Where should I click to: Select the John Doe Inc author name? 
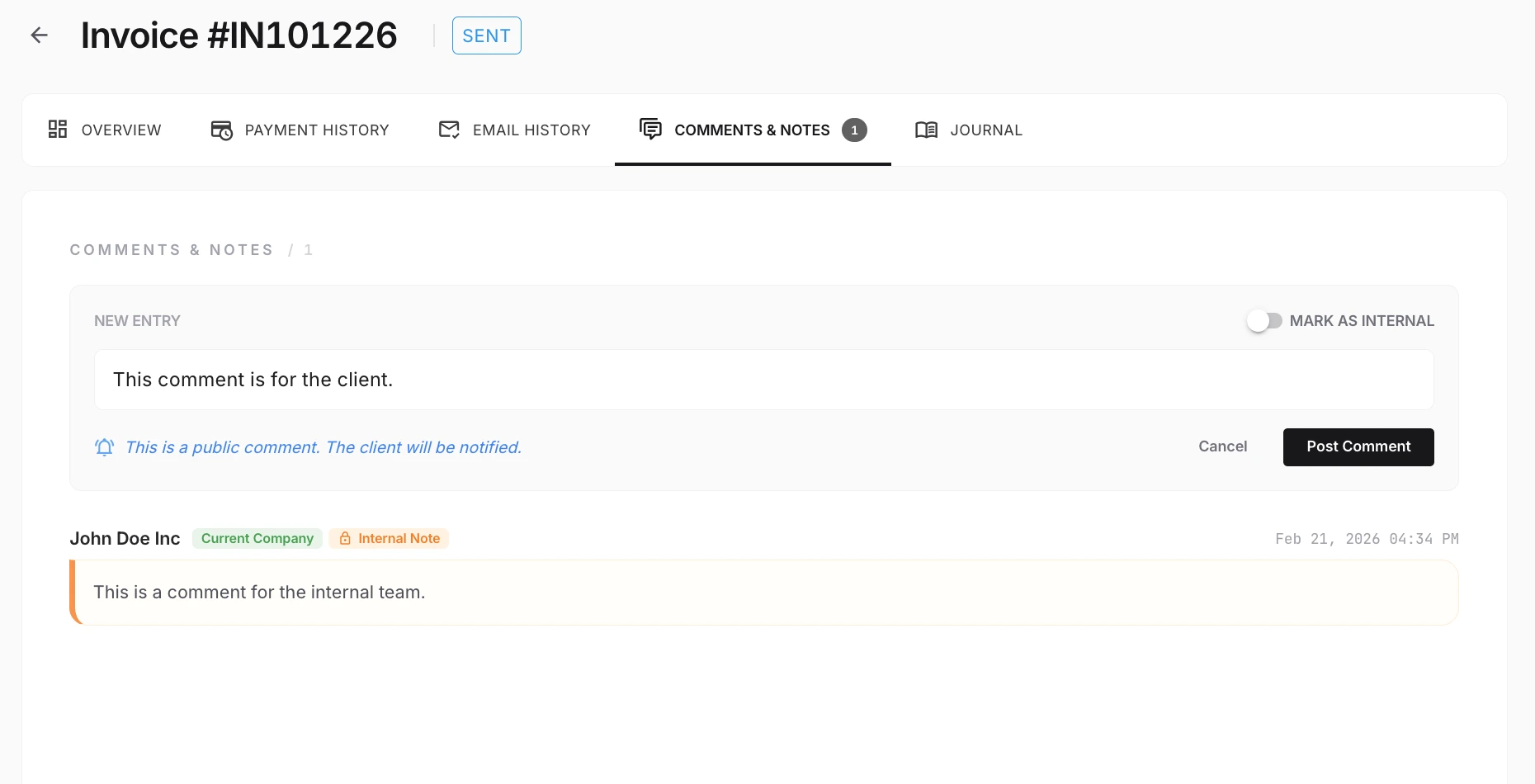[x=125, y=538]
